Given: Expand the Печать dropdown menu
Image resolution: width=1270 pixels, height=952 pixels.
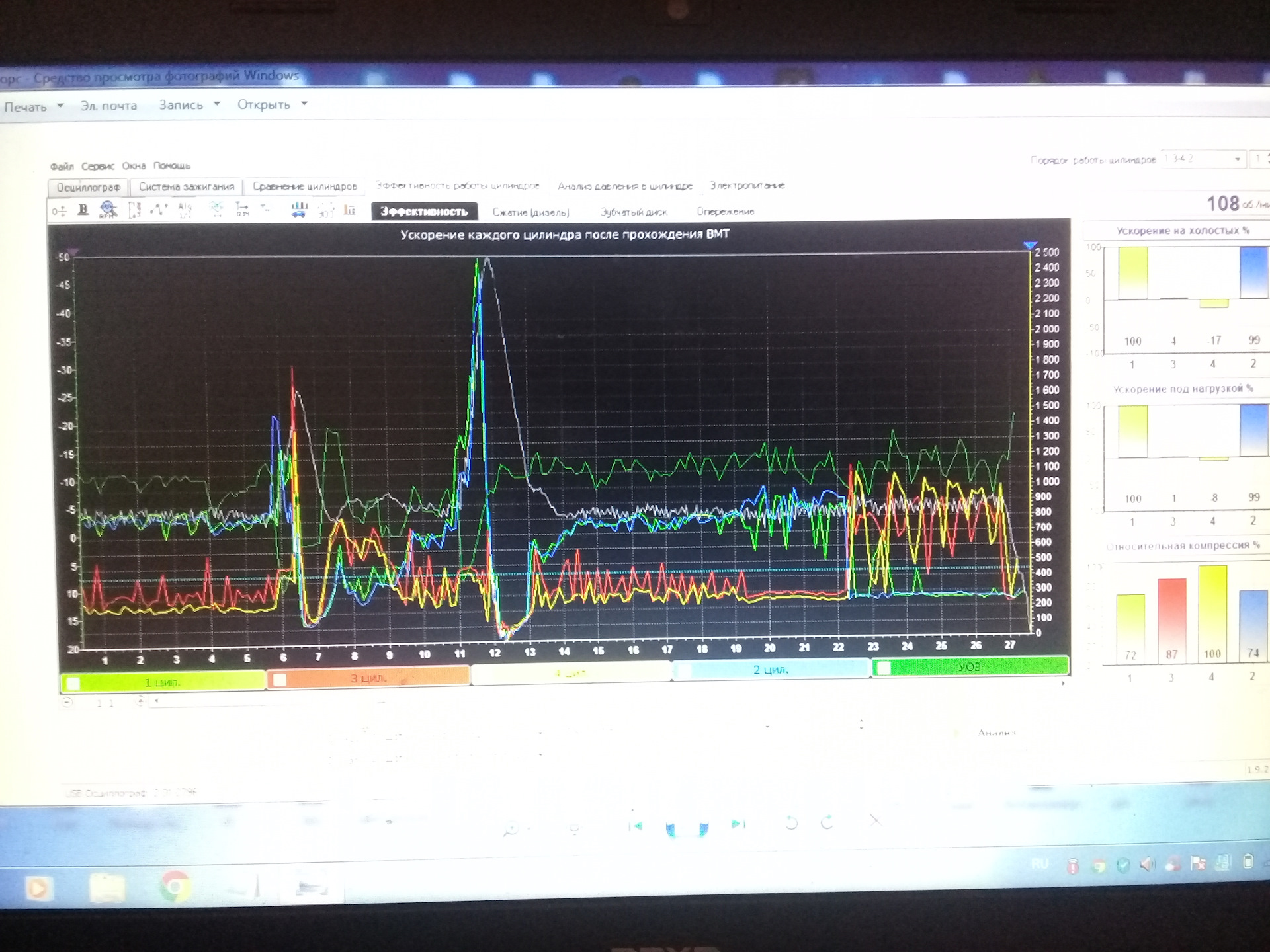Looking at the screenshot, I should pyautogui.click(x=60, y=106).
